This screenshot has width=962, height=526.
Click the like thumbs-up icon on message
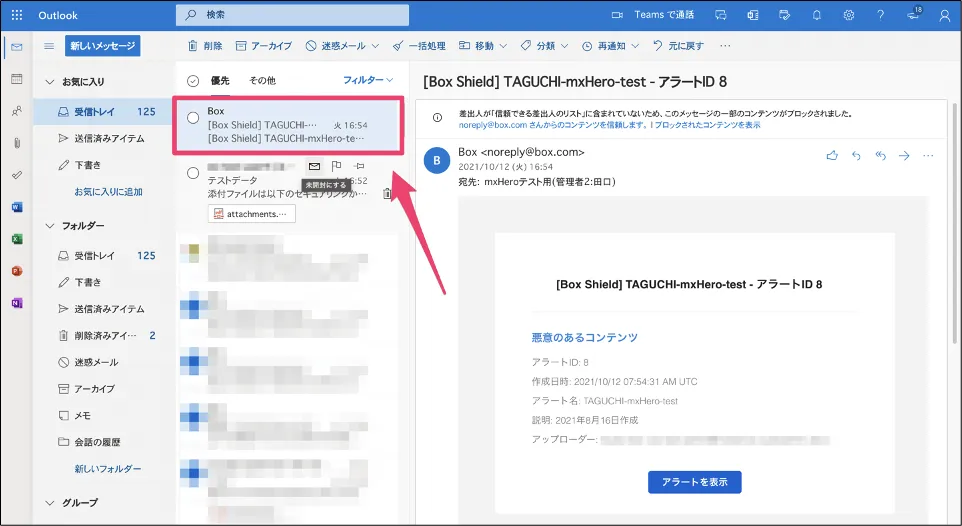(x=832, y=155)
